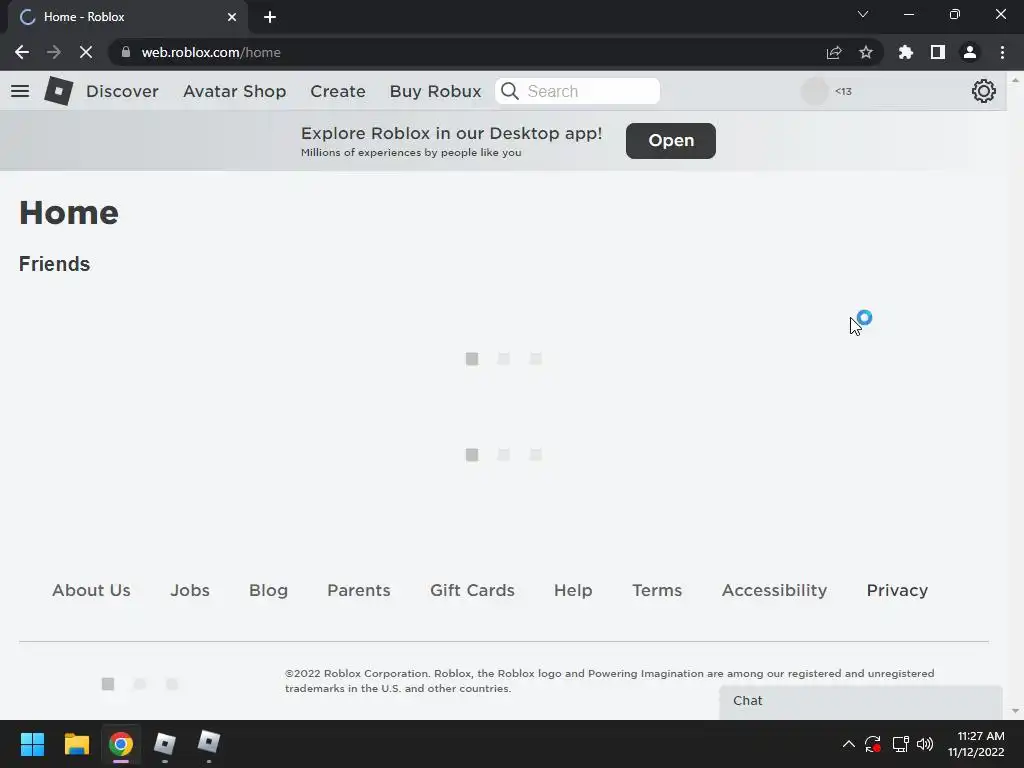This screenshot has width=1024, height=768.
Task: Open the Create menu item
Action: [x=338, y=91]
